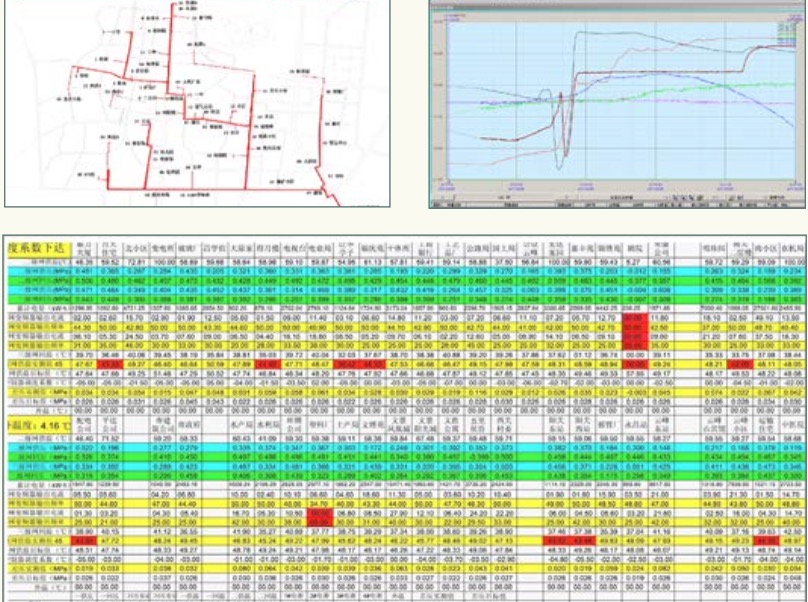Screen dimensions: 808x602
Task: Select the '度系数下达' header cell
Action: [x=36, y=247]
